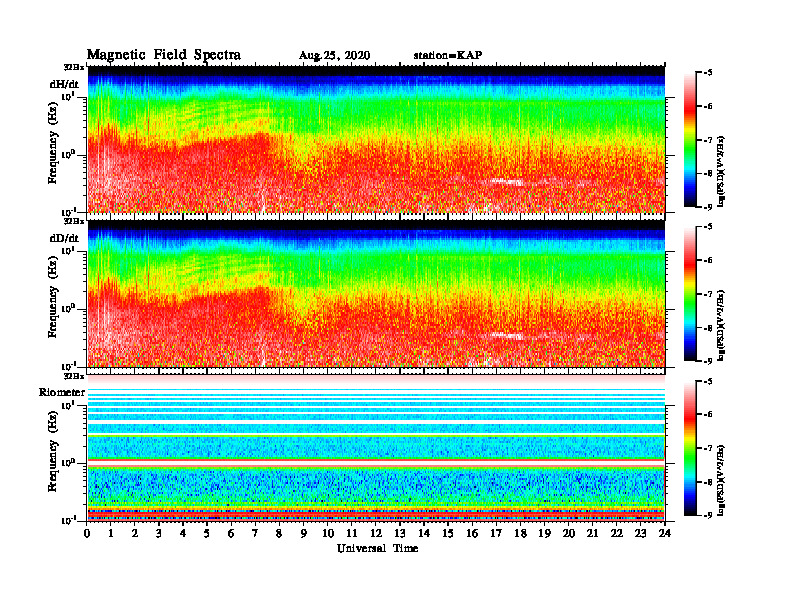
Task: Click the -5 tick on Riometer color scale
Action: pos(706,381)
